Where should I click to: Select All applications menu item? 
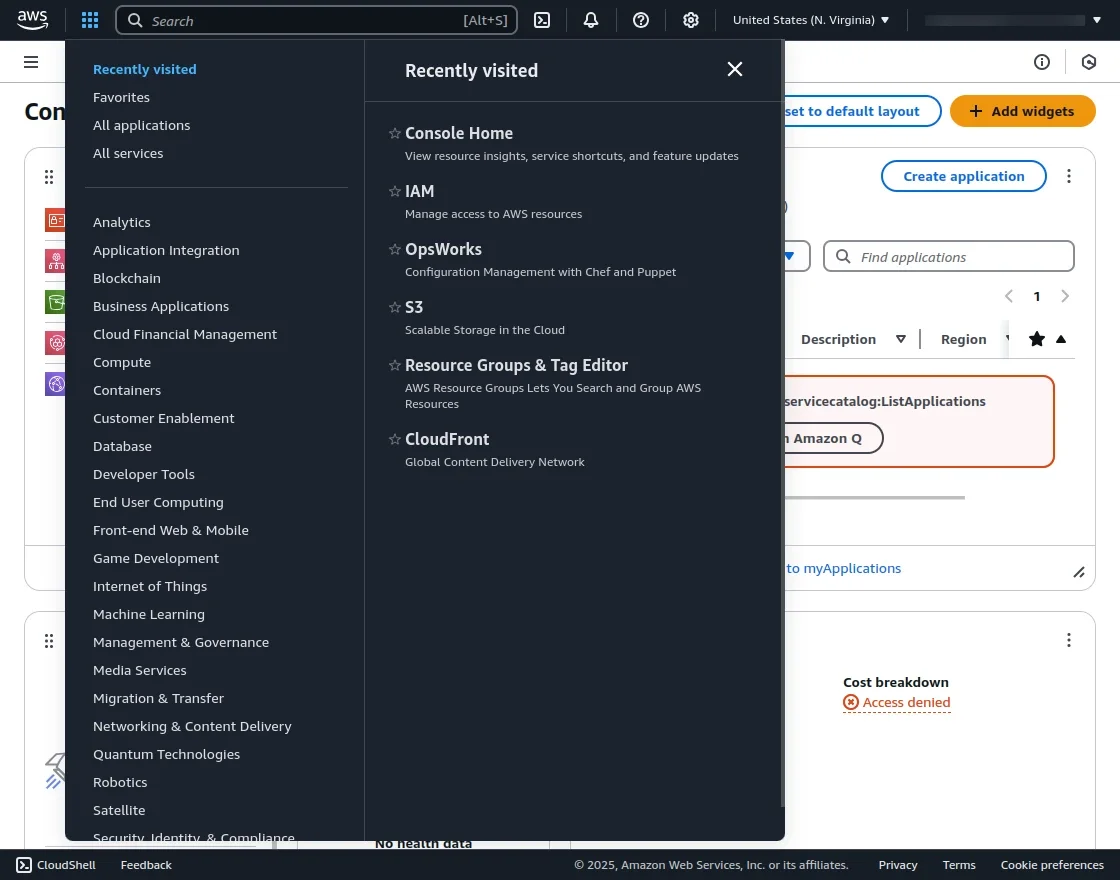(141, 125)
